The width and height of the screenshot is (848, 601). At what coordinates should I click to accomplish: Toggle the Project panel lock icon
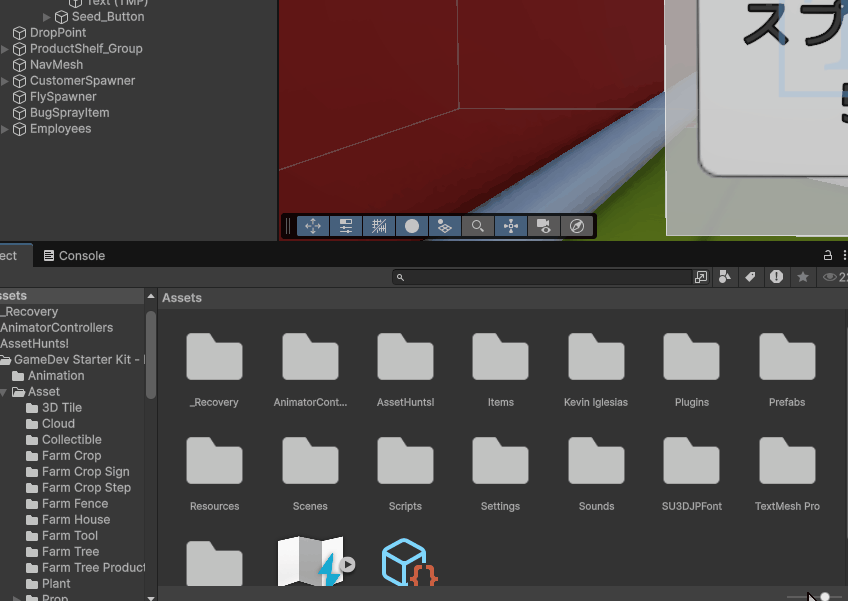pyautogui.click(x=827, y=256)
